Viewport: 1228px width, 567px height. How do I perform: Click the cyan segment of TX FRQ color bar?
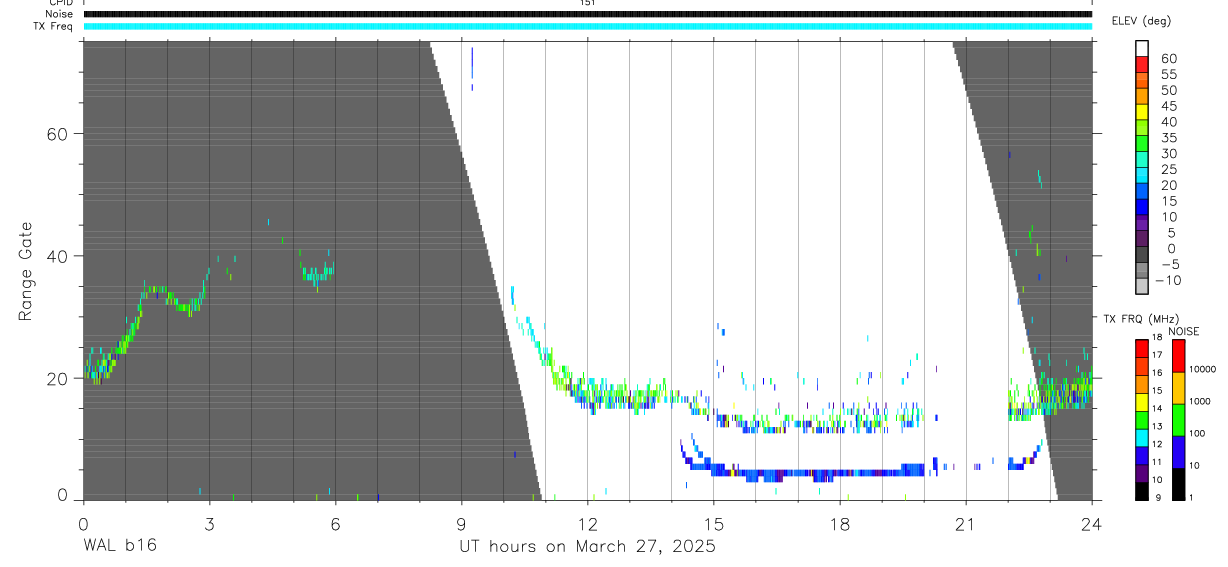(1142, 438)
